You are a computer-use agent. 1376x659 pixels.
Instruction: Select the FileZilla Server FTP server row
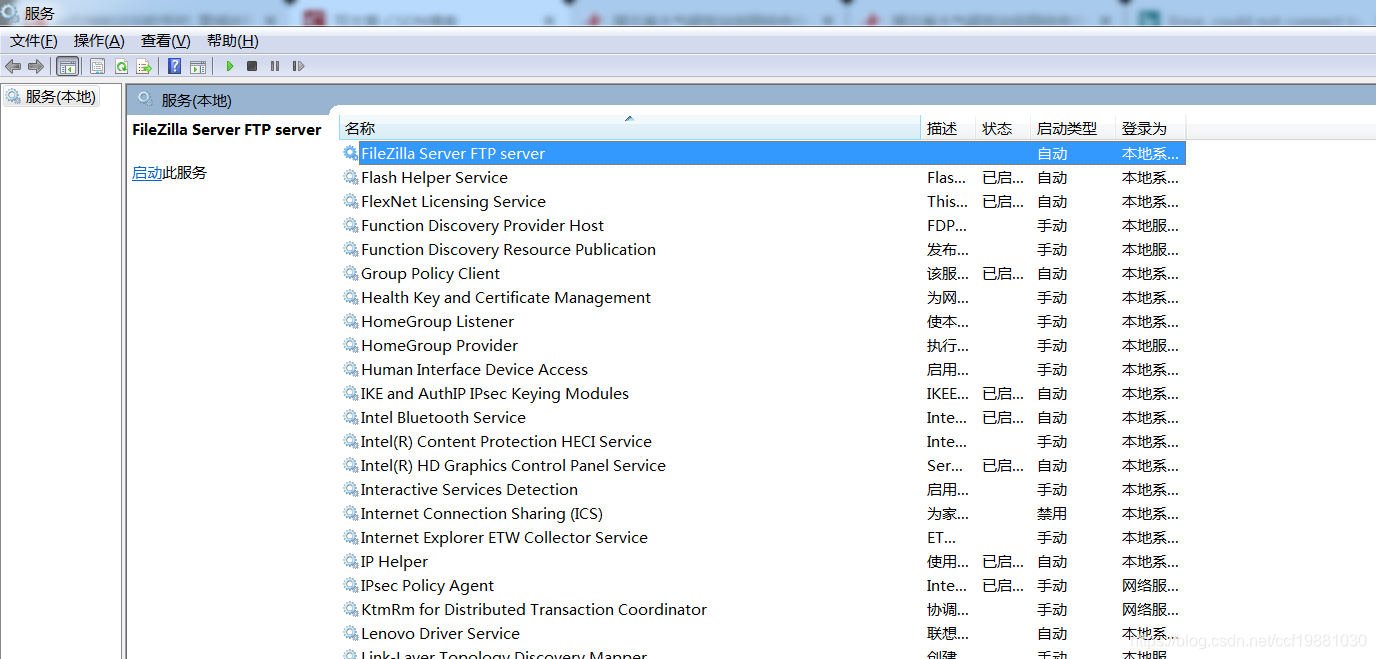coord(763,153)
